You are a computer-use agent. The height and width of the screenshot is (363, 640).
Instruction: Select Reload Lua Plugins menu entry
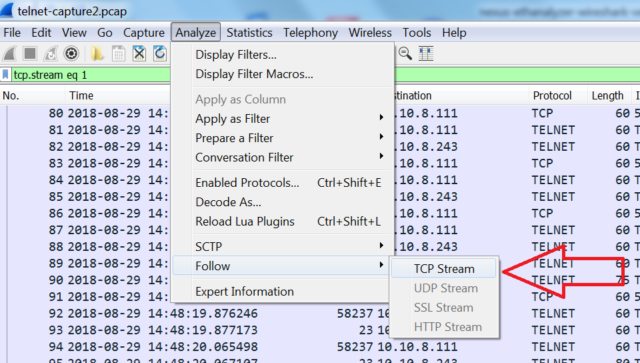(282, 221)
